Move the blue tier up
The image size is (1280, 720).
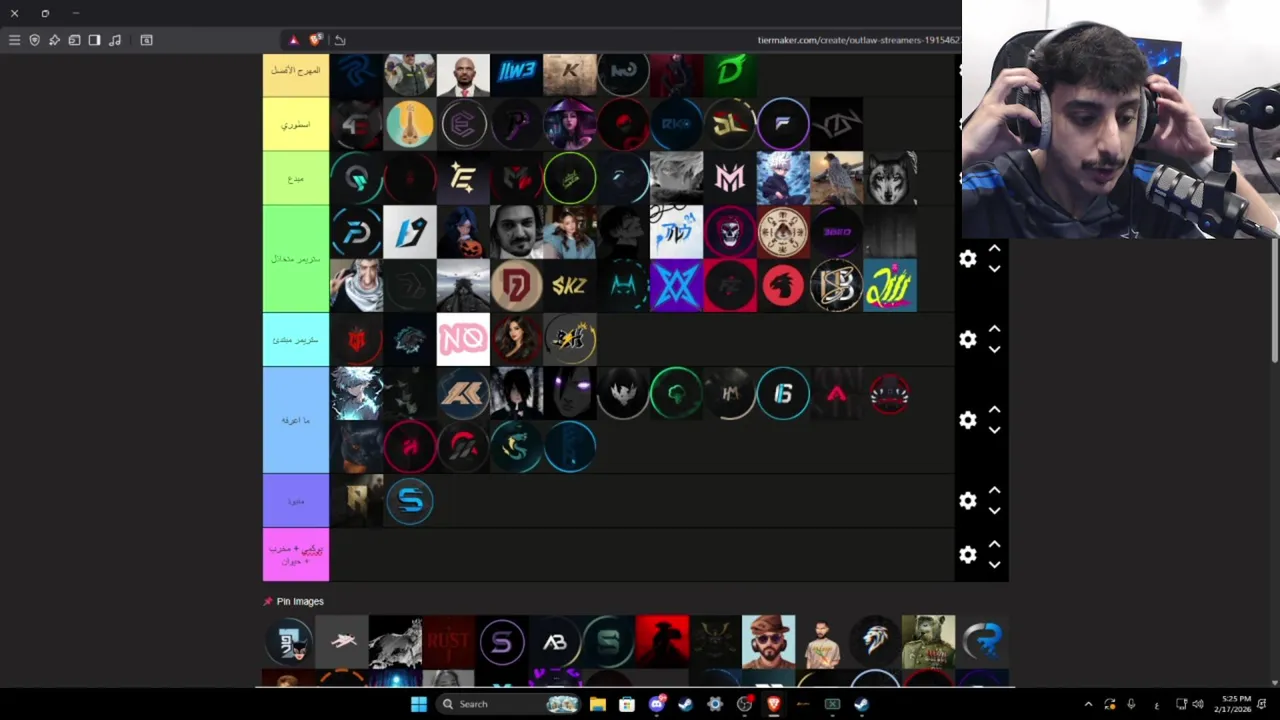pos(994,410)
